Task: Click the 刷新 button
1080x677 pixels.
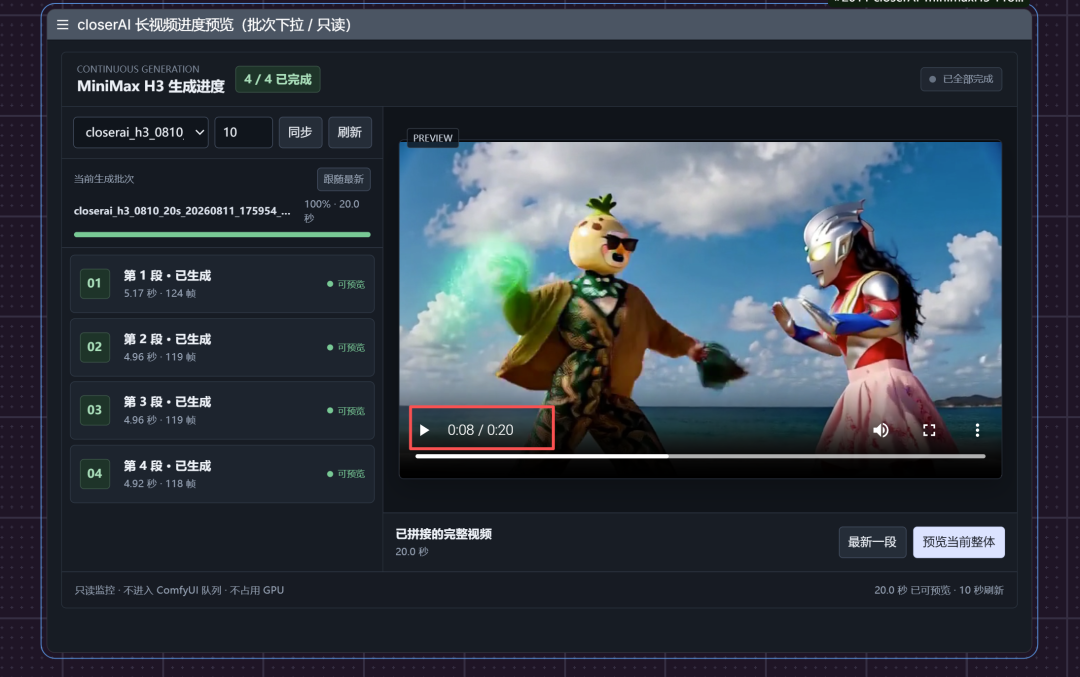Action: 350,132
